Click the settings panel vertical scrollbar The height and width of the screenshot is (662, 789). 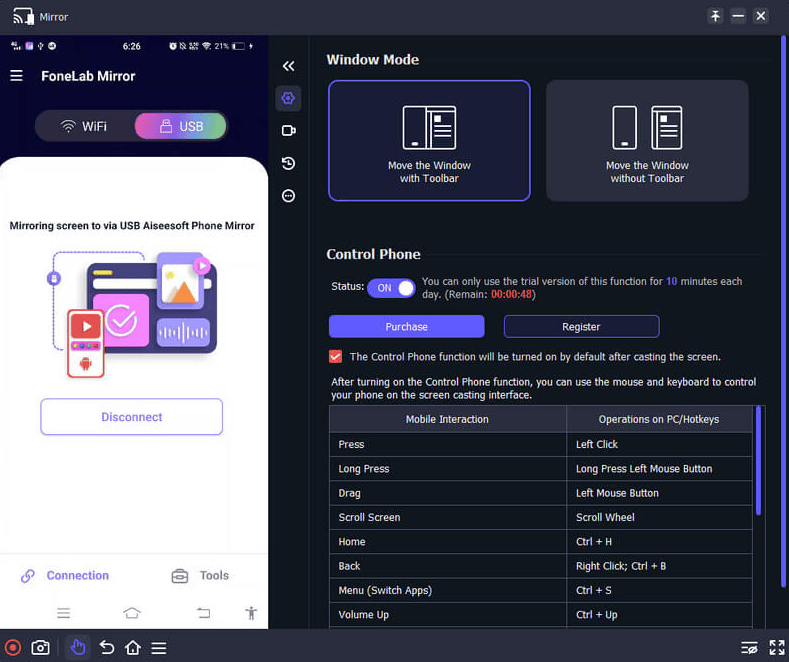point(783,312)
